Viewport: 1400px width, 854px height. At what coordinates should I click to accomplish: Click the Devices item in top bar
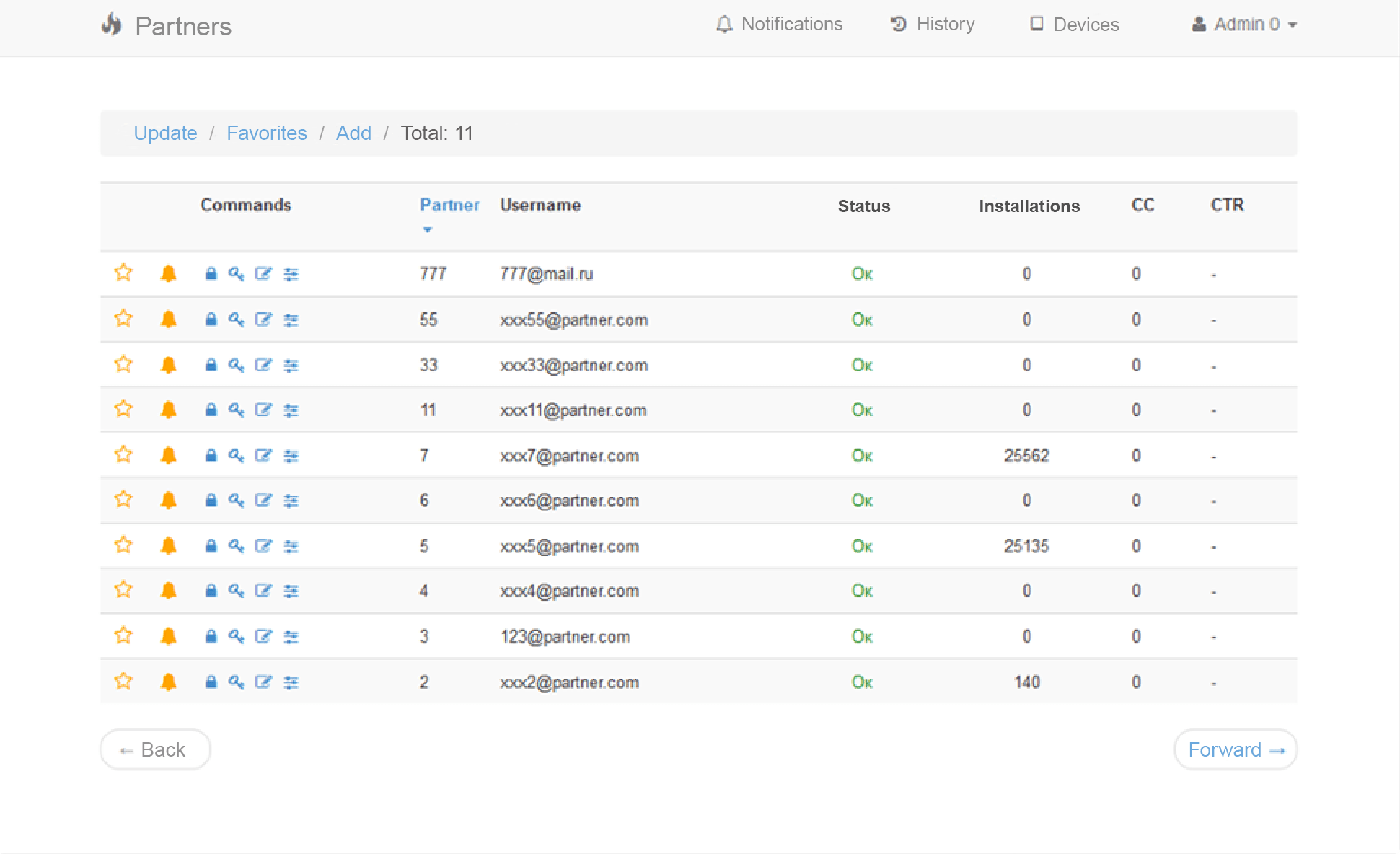(x=1073, y=24)
